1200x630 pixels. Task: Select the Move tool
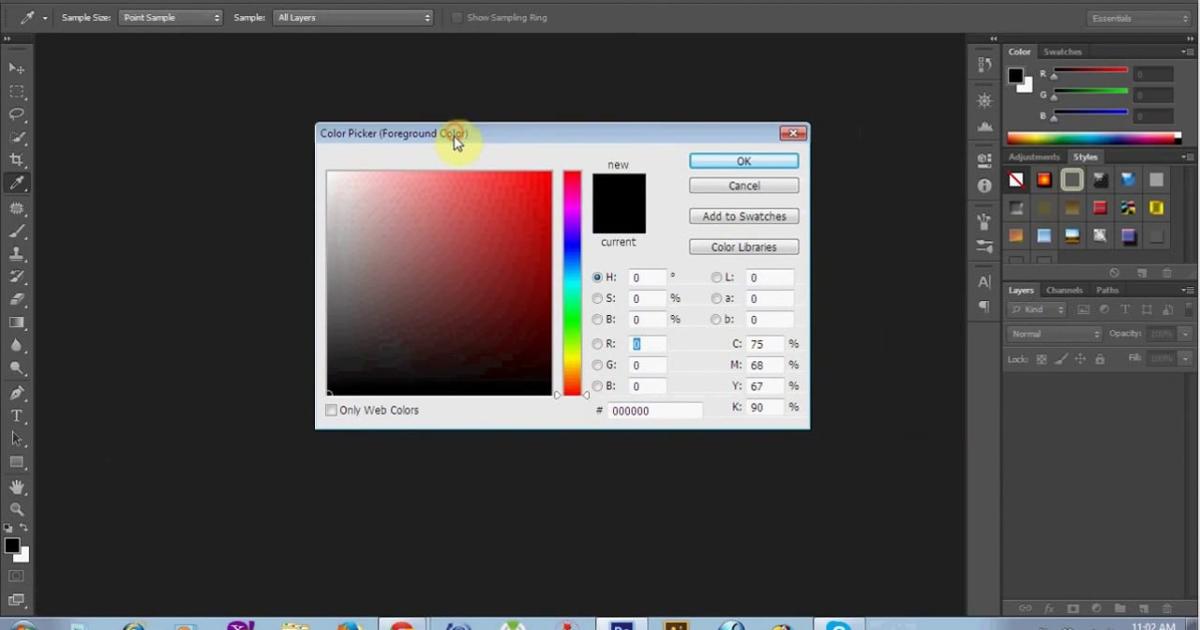17,67
